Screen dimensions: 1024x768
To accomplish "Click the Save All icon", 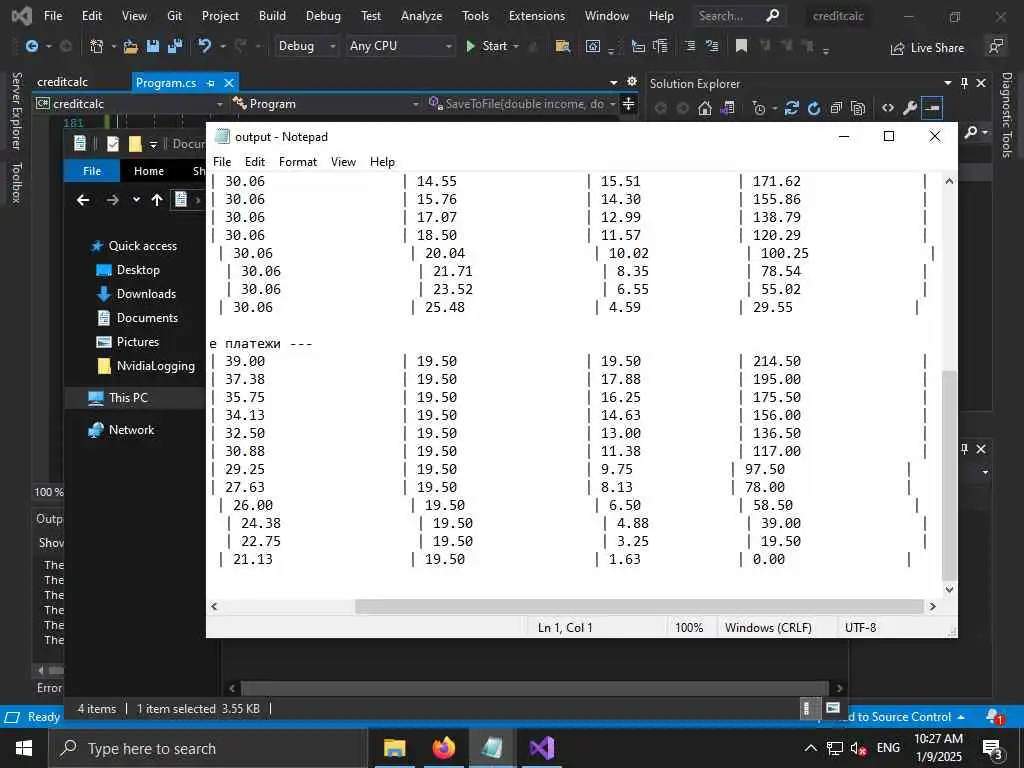I will (175, 46).
